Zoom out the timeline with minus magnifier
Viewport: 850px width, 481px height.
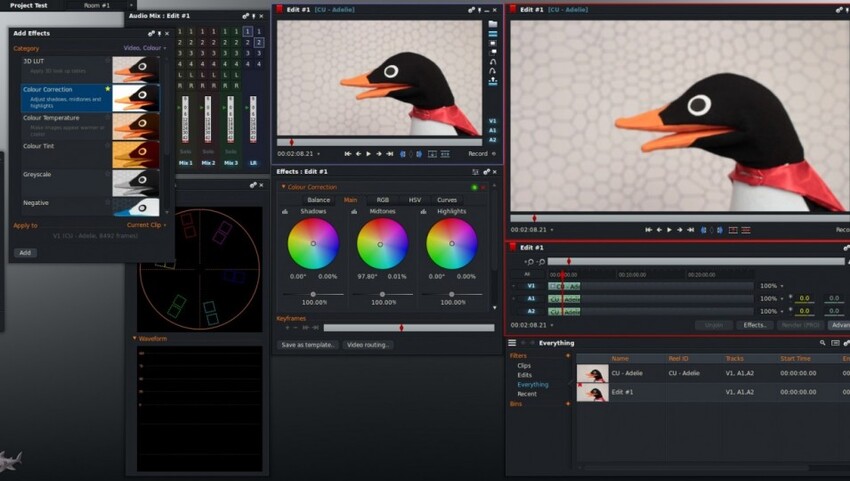click(540, 262)
